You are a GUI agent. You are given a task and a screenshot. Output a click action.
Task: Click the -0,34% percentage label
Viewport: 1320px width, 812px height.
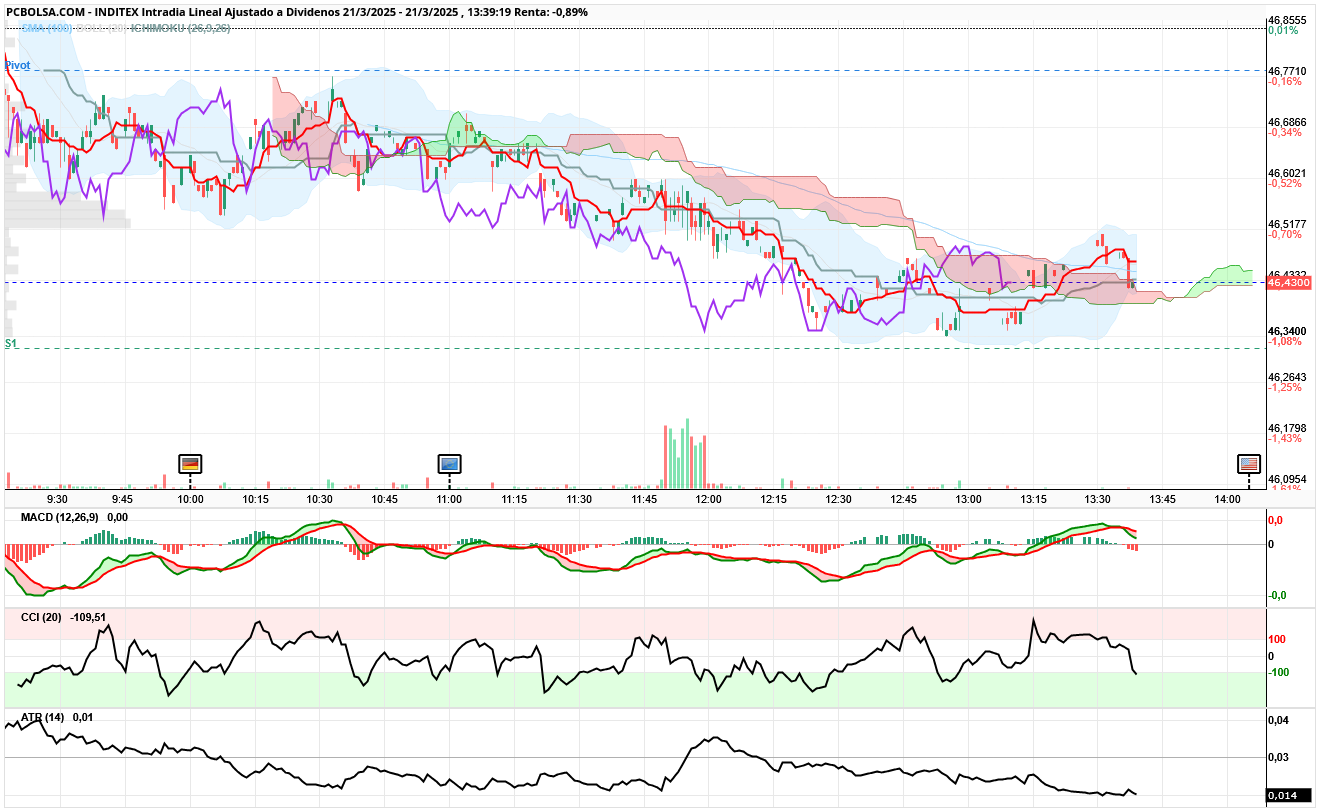click(1285, 132)
